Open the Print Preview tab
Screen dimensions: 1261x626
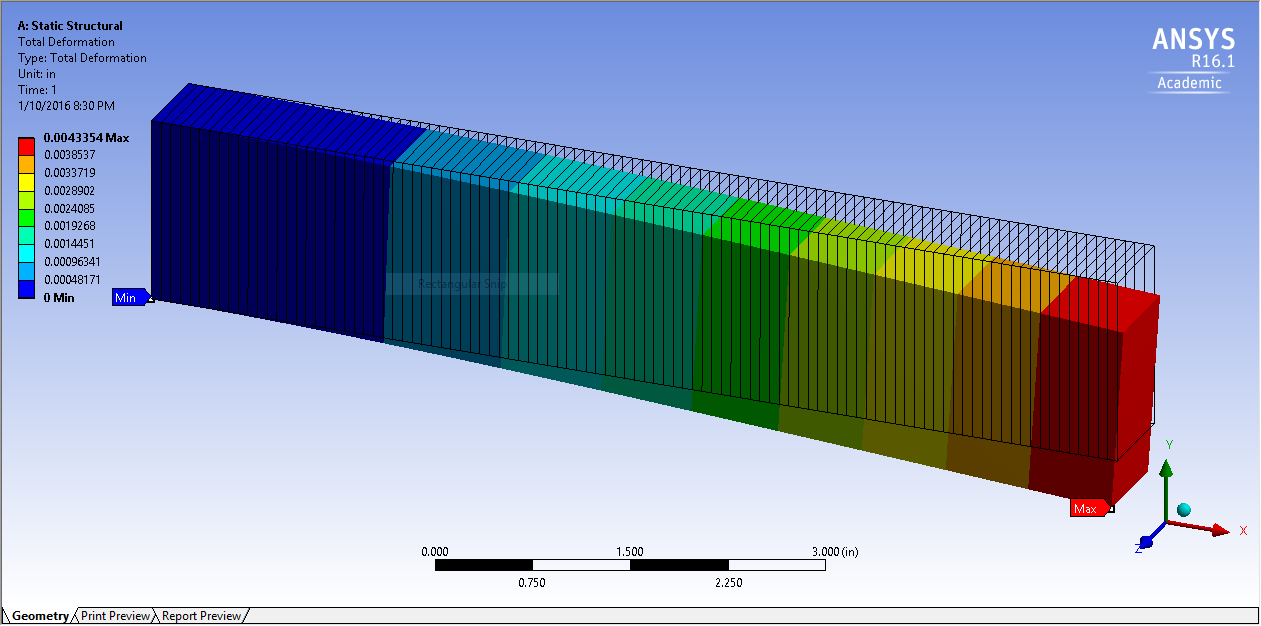(115, 616)
